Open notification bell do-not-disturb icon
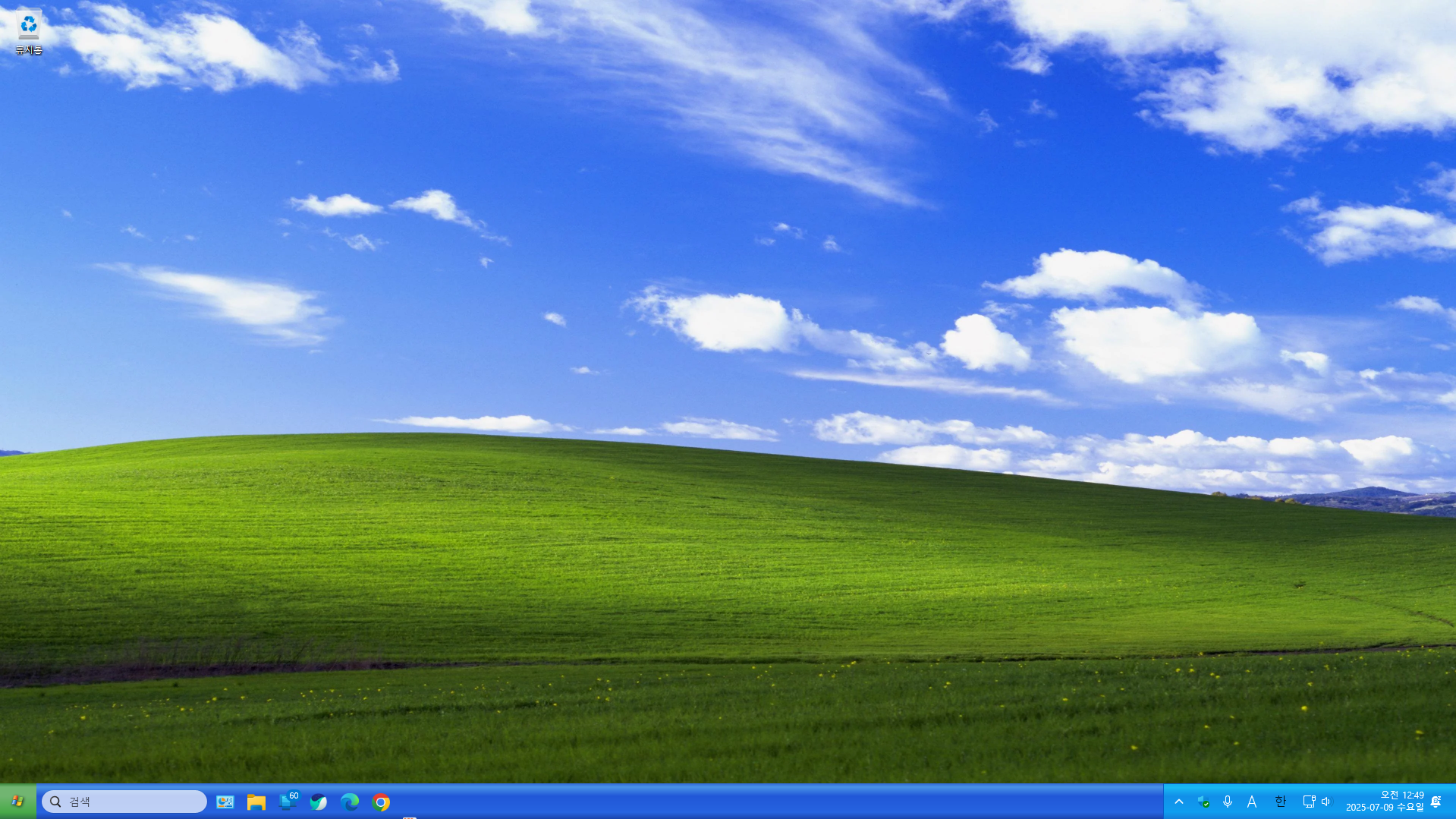The width and height of the screenshot is (1456, 819). (1436, 802)
